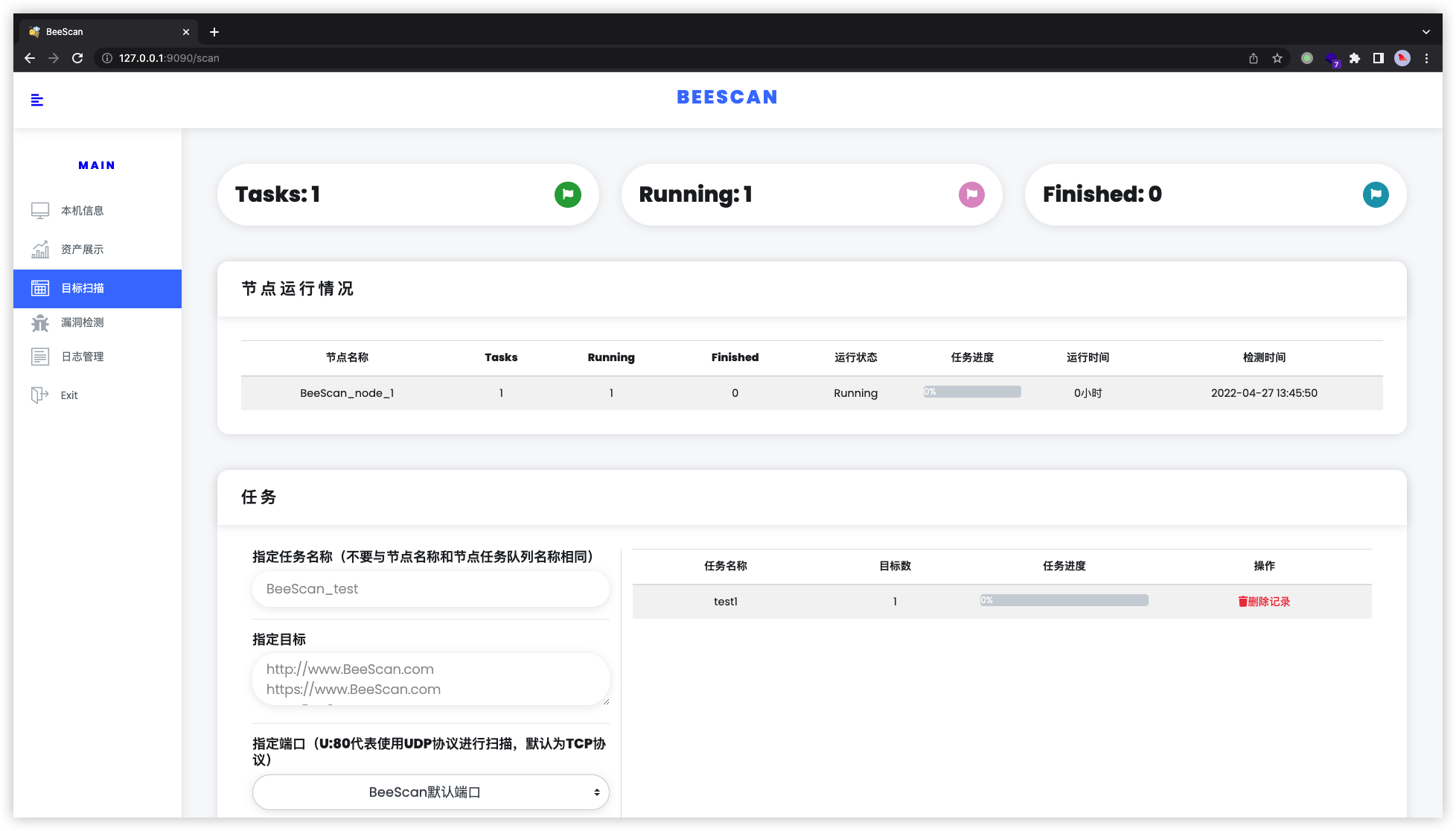This screenshot has width=1456, height=831.
Task: Expand the BeeScan默认端口 dropdown
Action: pos(430,792)
